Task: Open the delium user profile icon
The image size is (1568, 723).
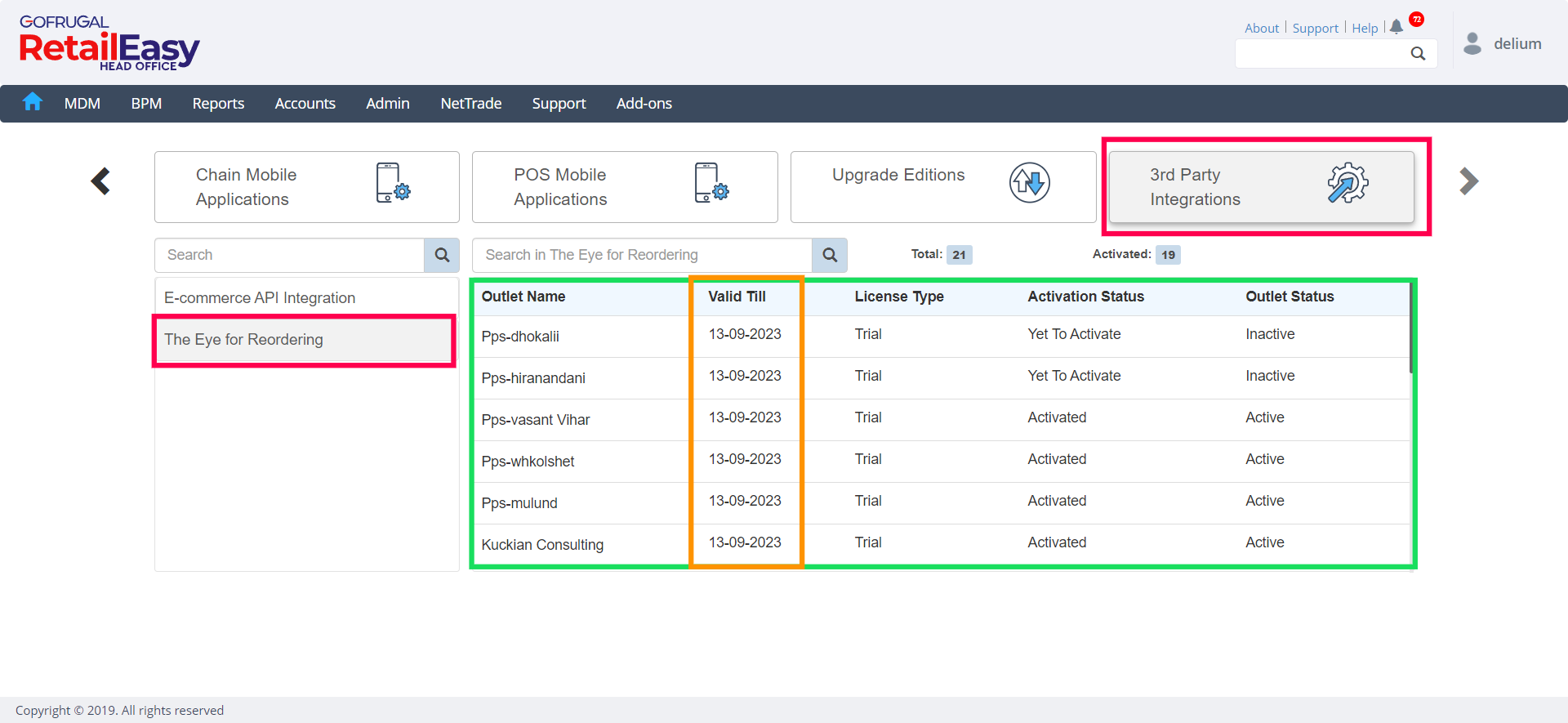Action: (x=1472, y=43)
